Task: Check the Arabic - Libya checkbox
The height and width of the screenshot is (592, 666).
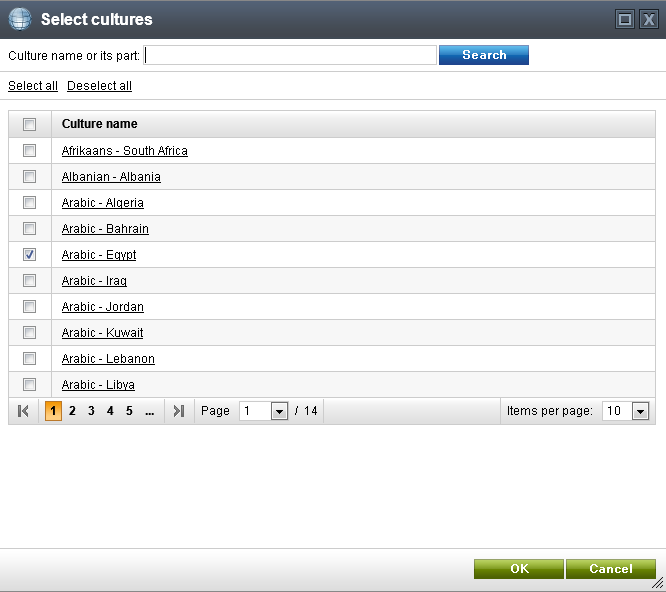Action: click(29, 384)
